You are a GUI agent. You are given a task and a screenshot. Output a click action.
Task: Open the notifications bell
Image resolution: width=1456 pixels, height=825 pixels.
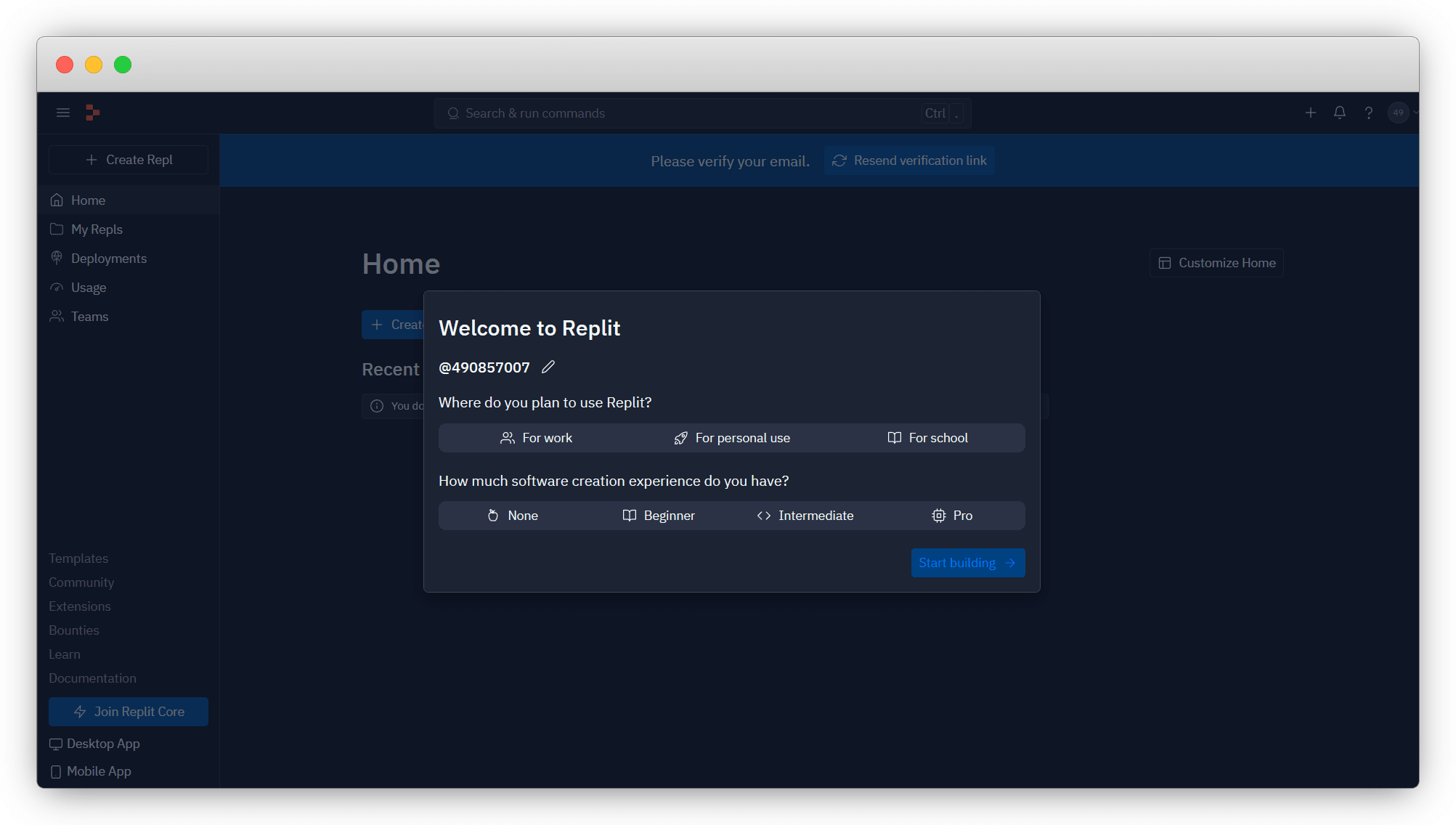(1340, 113)
